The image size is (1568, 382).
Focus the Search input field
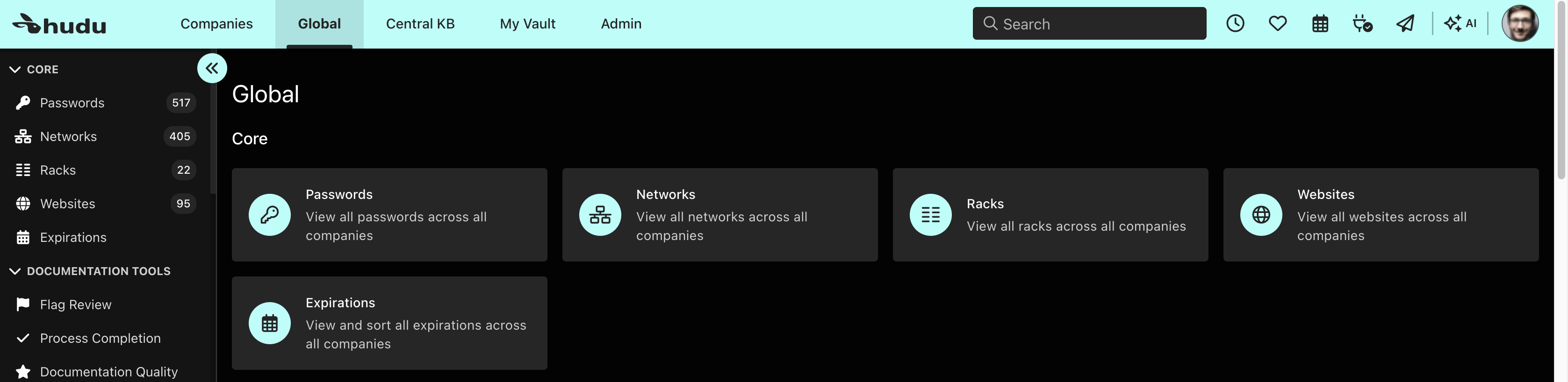(1089, 24)
